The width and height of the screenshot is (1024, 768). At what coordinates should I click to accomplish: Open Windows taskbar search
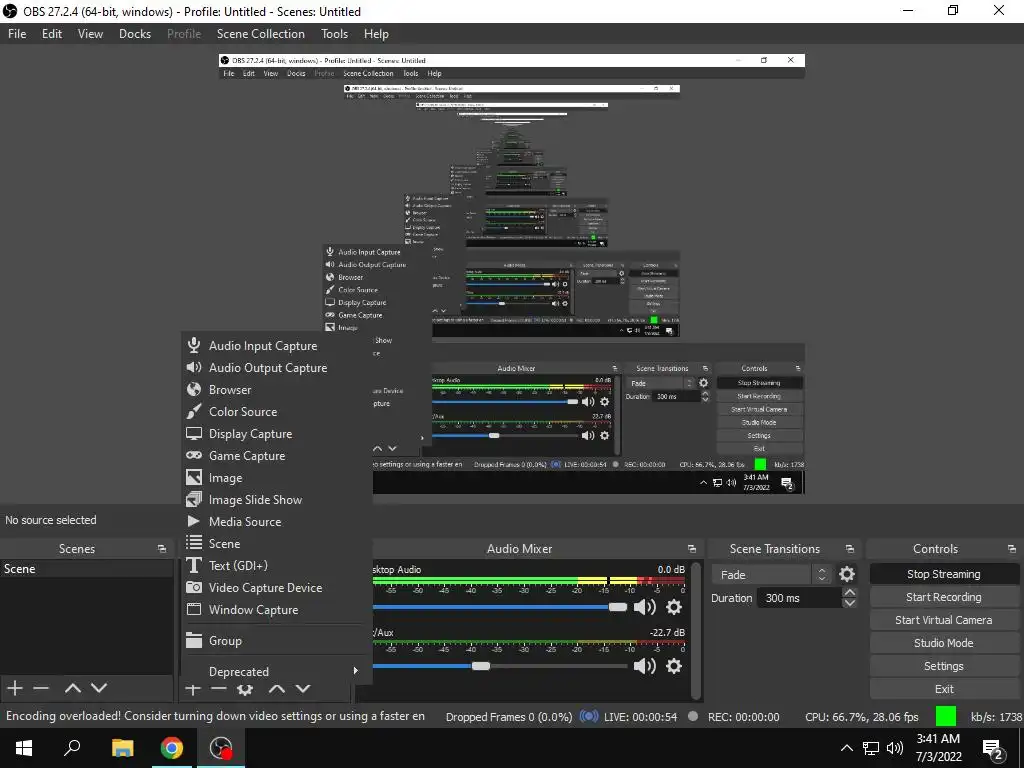72,748
